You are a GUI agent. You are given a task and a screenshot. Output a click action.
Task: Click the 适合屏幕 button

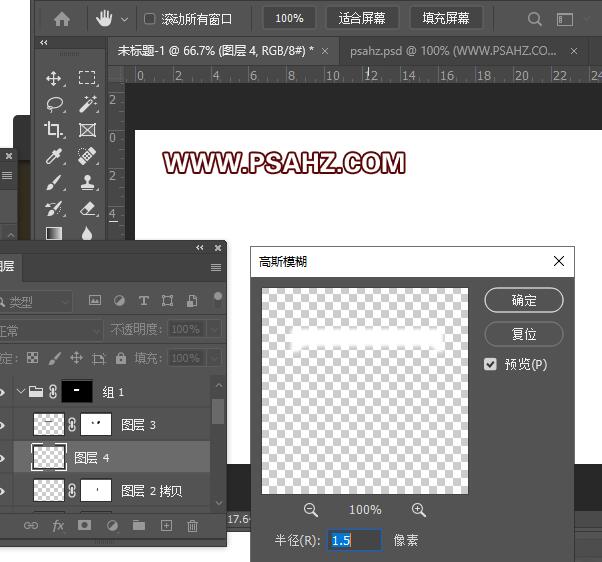(362, 18)
